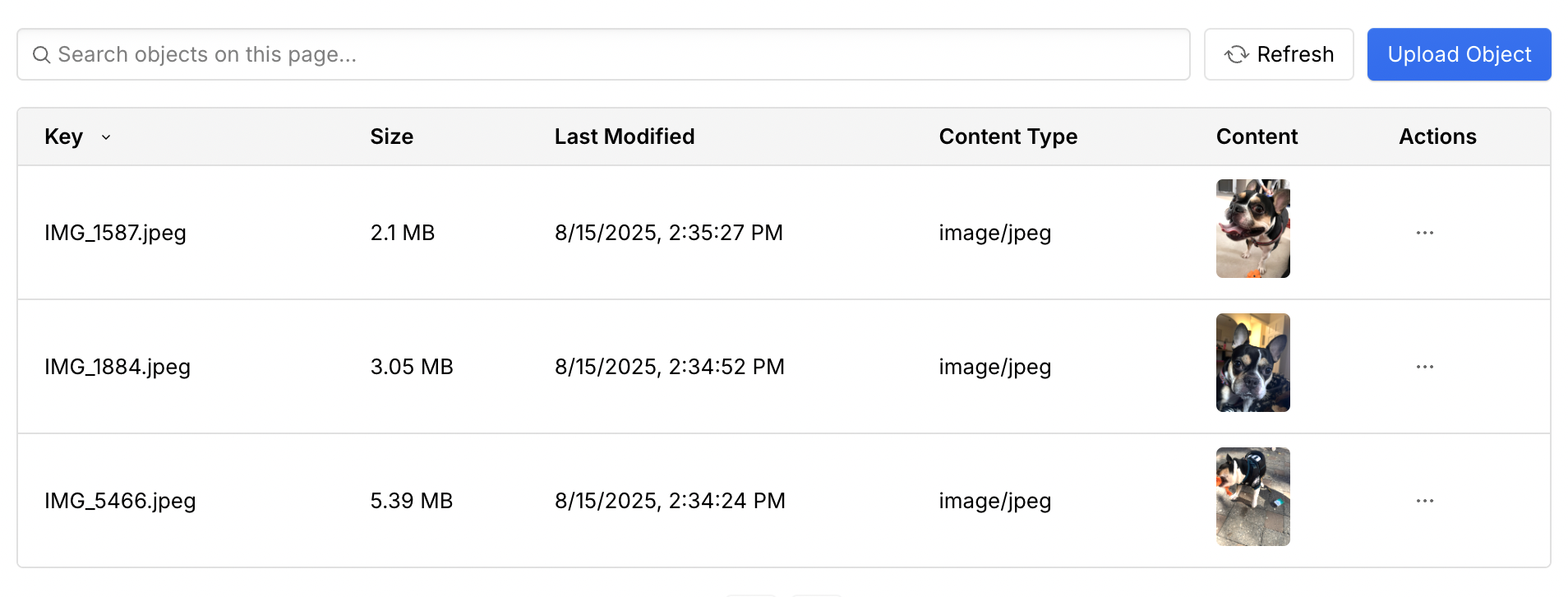This screenshot has height=597, width=1568.
Task: Click the IMG_1884.jpeg key text
Action: pos(118,367)
